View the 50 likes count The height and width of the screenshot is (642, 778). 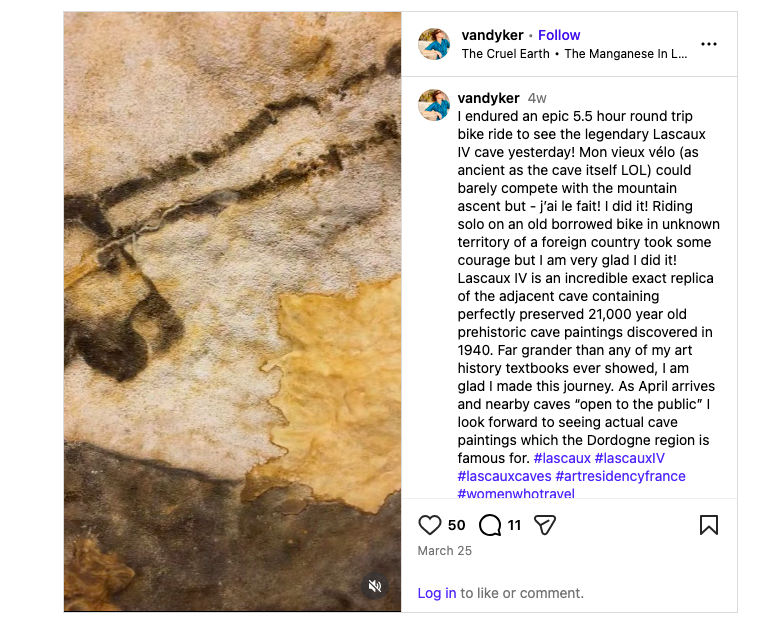click(456, 525)
